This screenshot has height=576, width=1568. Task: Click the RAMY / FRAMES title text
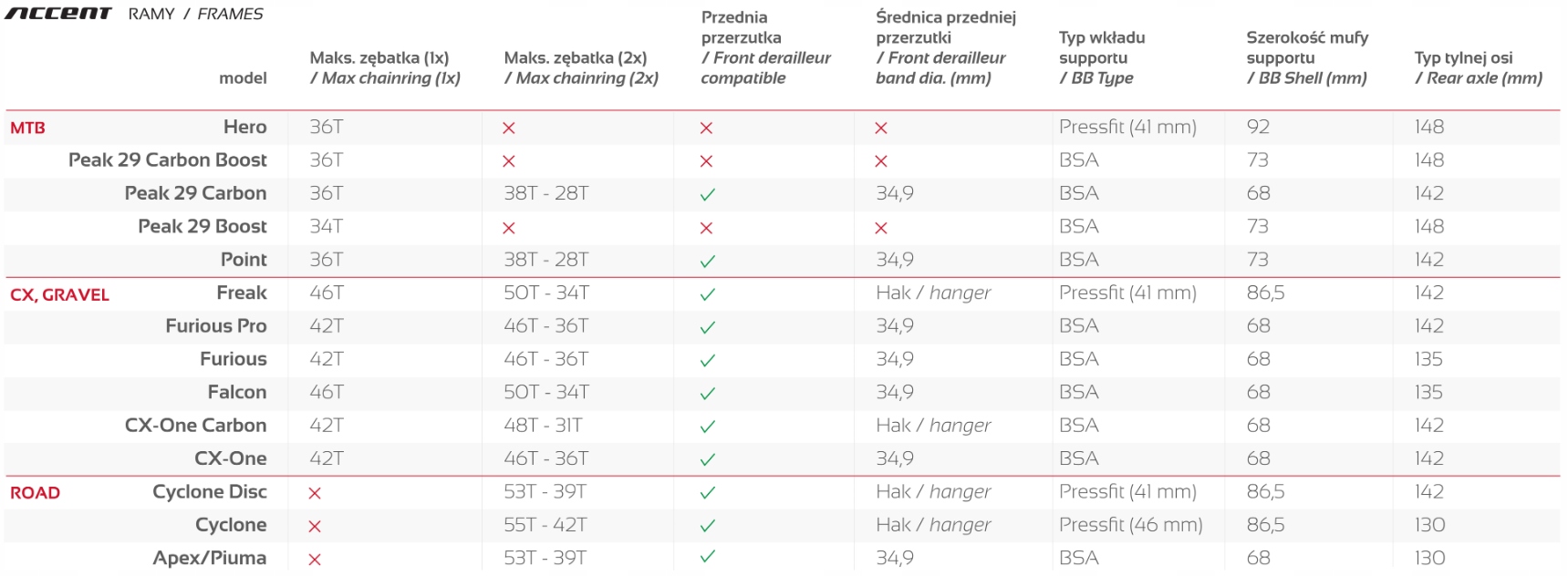(195, 14)
